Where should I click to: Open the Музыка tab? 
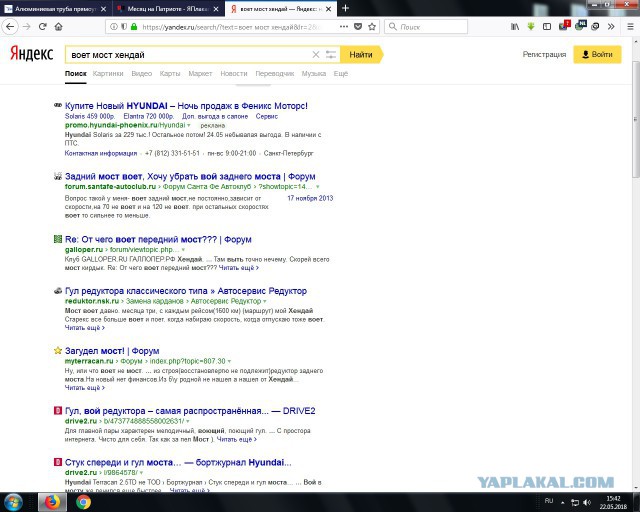(314, 73)
